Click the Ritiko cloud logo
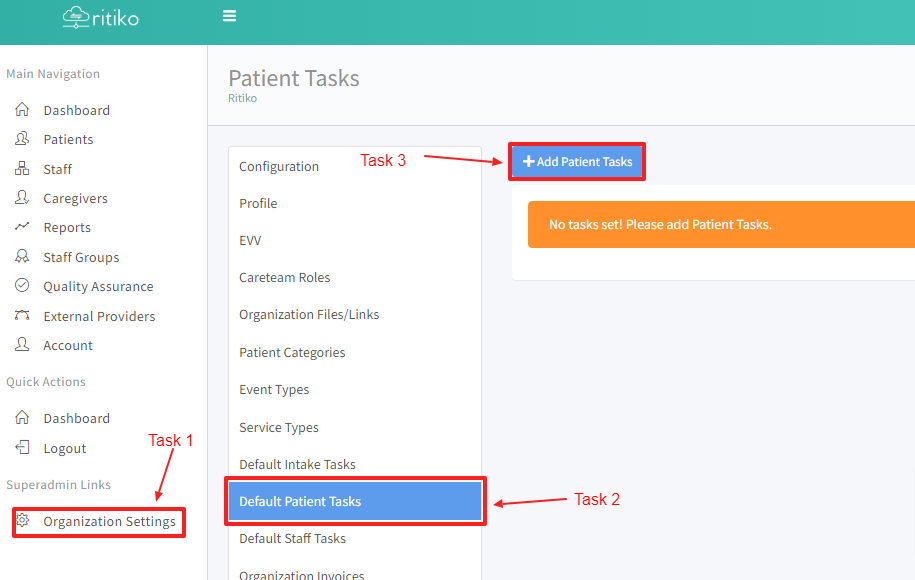The height and width of the screenshot is (580, 915). (x=76, y=16)
